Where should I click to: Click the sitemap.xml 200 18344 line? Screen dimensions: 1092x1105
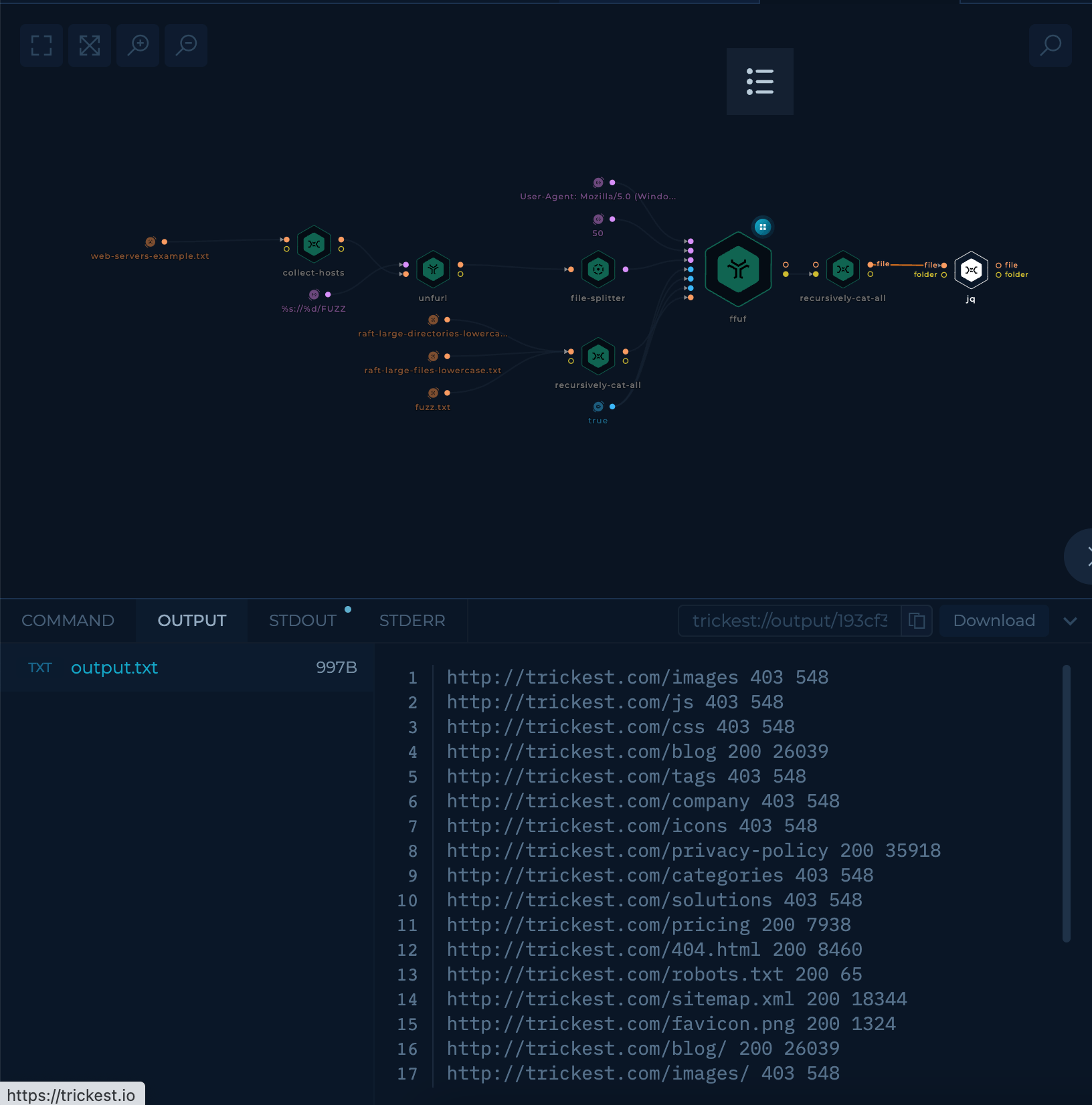(x=676, y=999)
